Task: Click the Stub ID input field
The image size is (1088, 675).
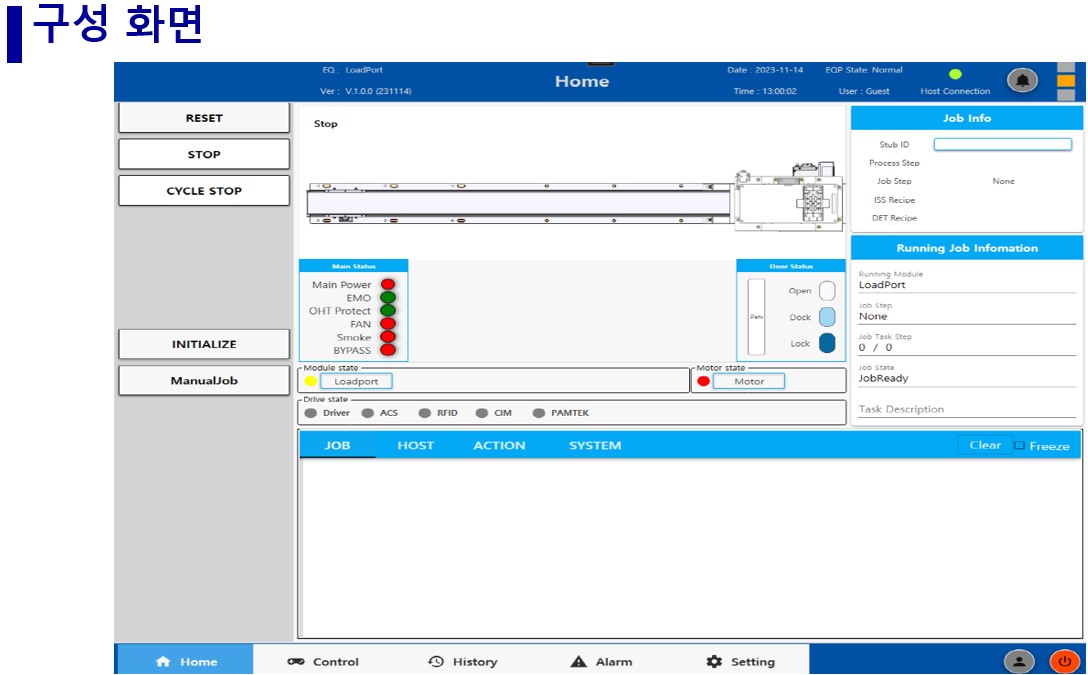Action: point(1002,145)
